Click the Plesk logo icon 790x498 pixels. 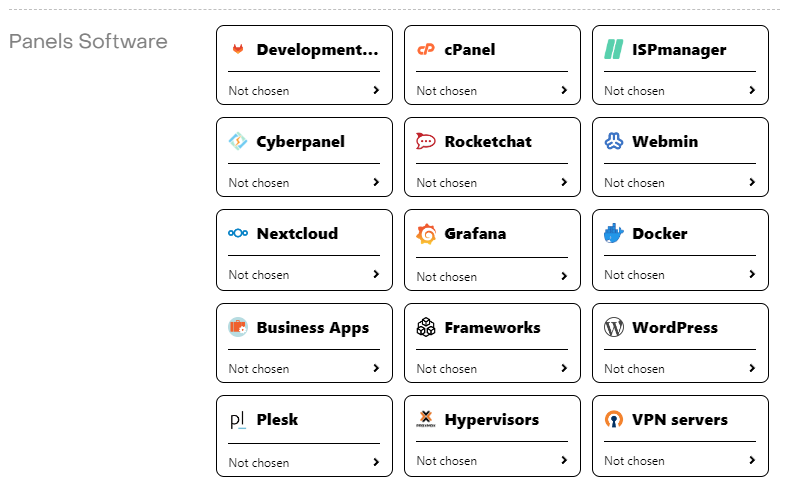coord(237,420)
